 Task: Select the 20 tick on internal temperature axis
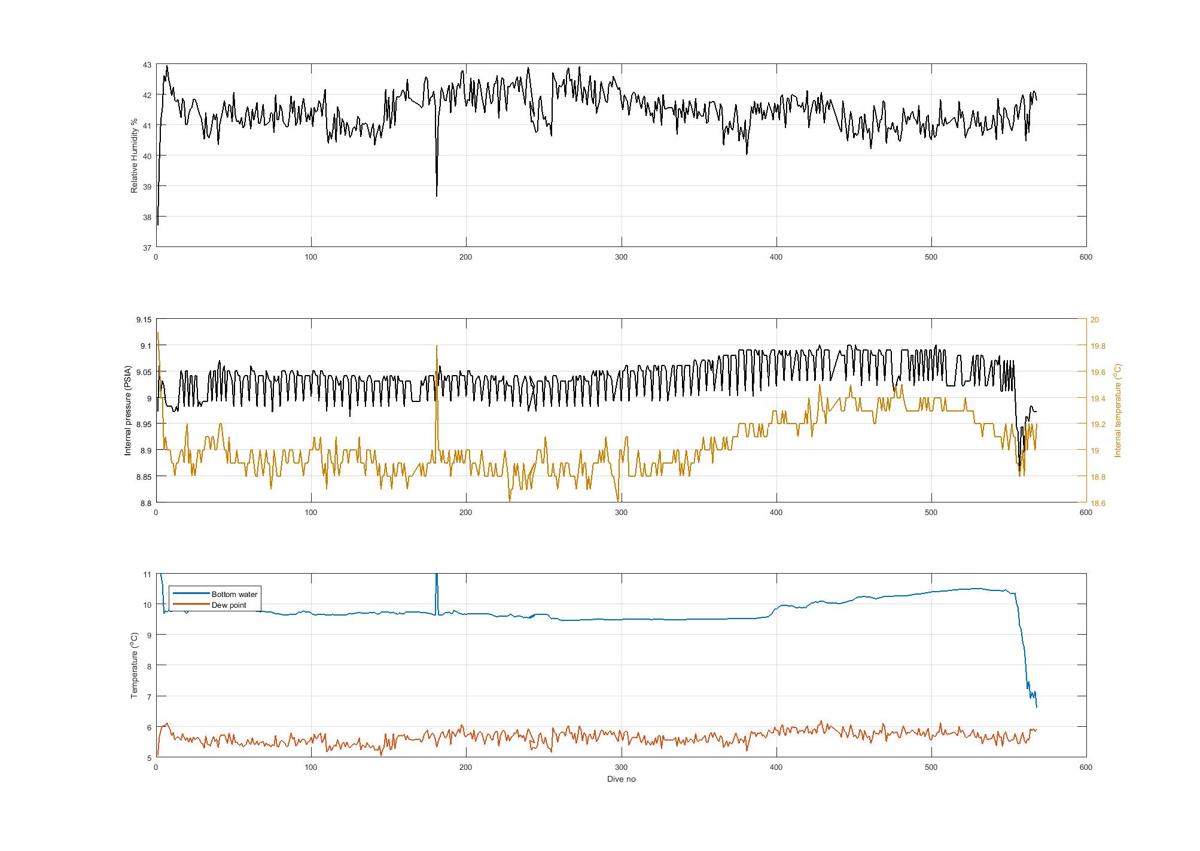[1094, 320]
